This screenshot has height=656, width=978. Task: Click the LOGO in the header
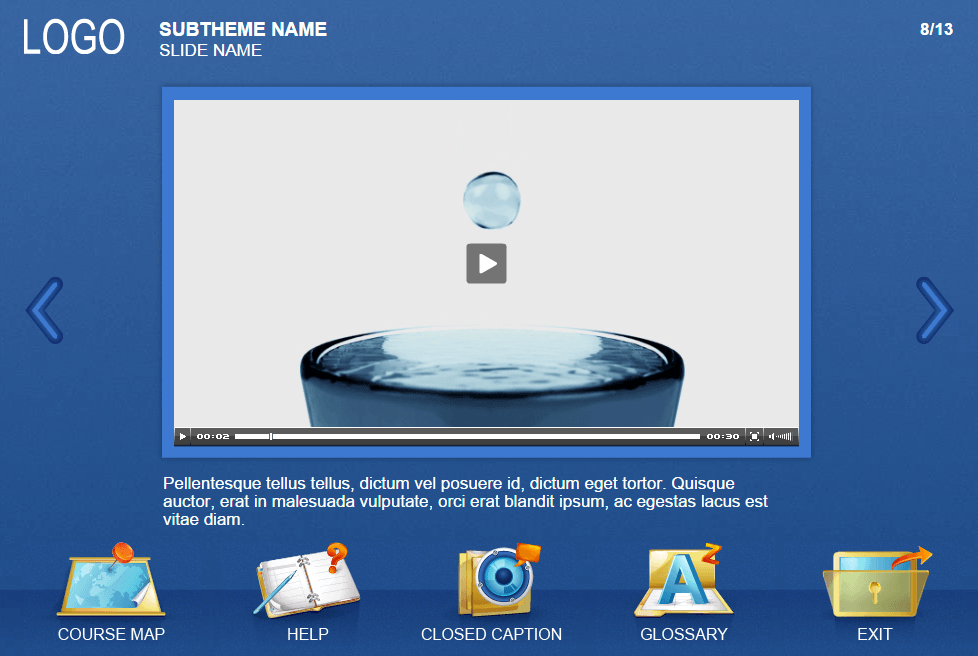click(74, 37)
